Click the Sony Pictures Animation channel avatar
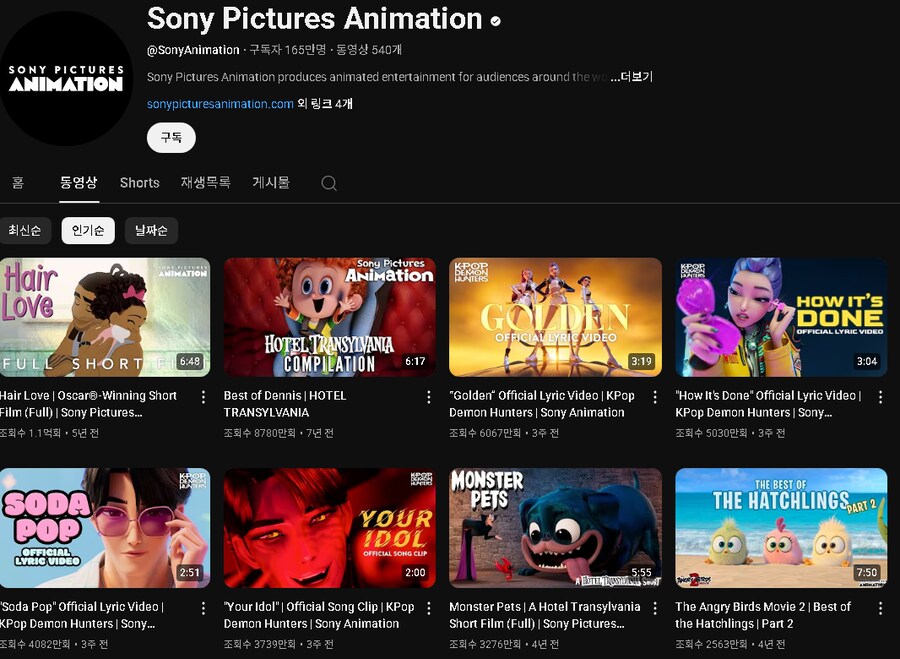Viewport: 900px width, 659px height. 65,78
